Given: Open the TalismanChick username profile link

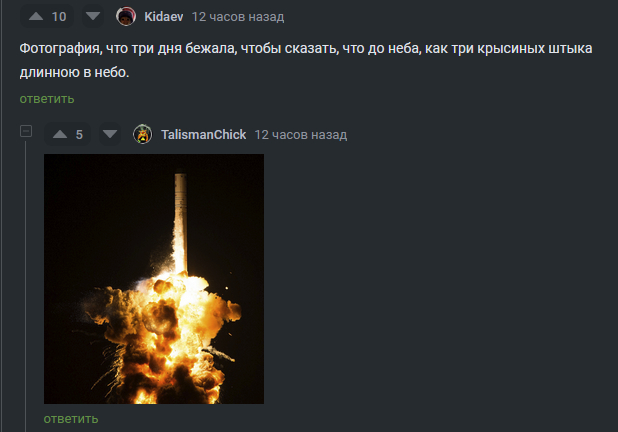Looking at the screenshot, I should coord(203,135).
